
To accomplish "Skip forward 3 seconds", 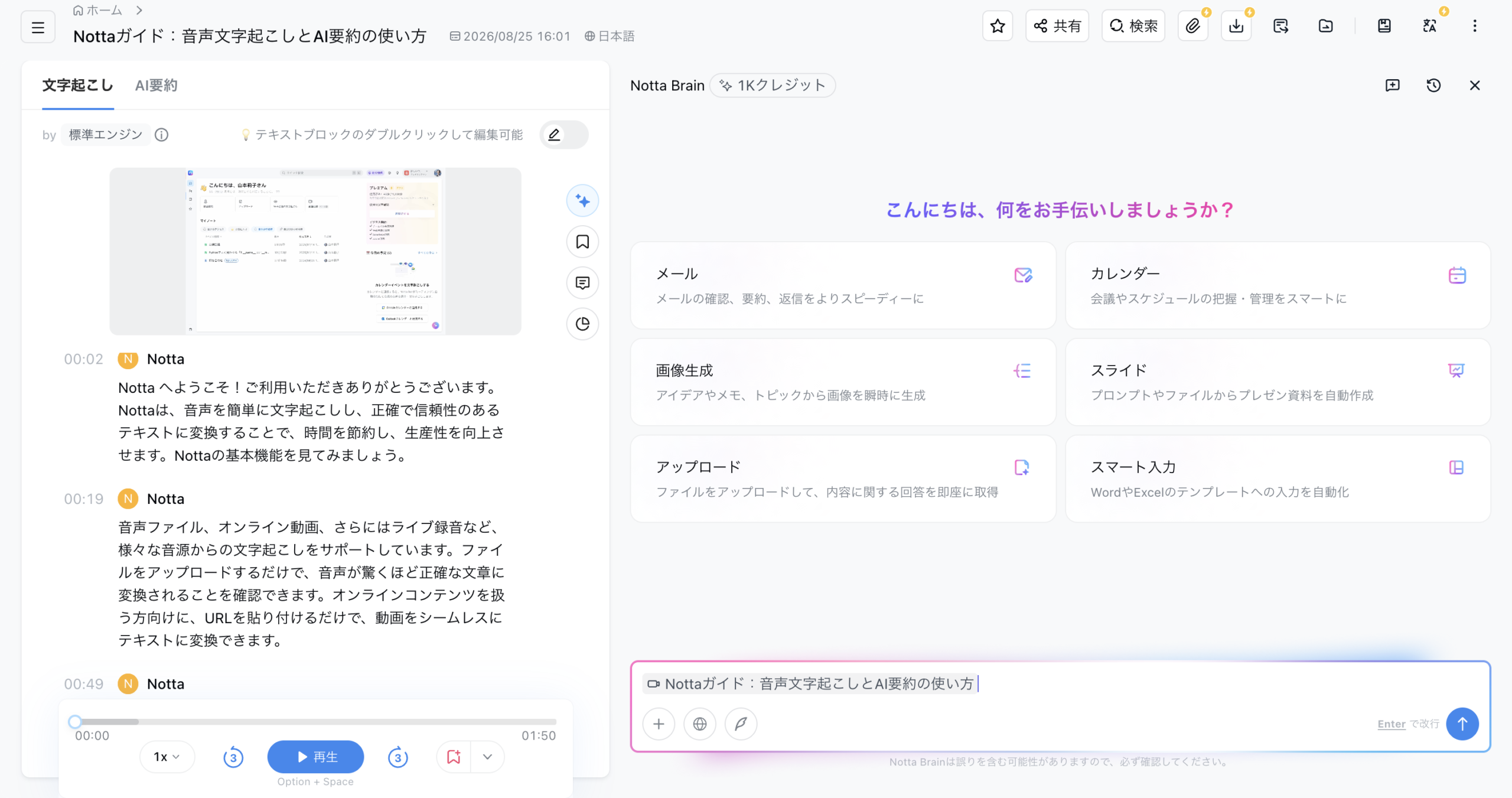I will [397, 757].
